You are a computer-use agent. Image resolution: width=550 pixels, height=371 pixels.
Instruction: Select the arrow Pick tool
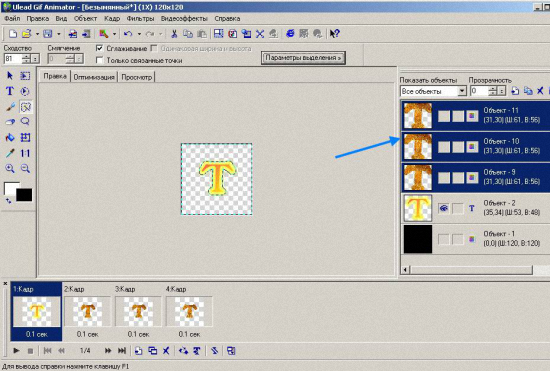[x=10, y=76]
